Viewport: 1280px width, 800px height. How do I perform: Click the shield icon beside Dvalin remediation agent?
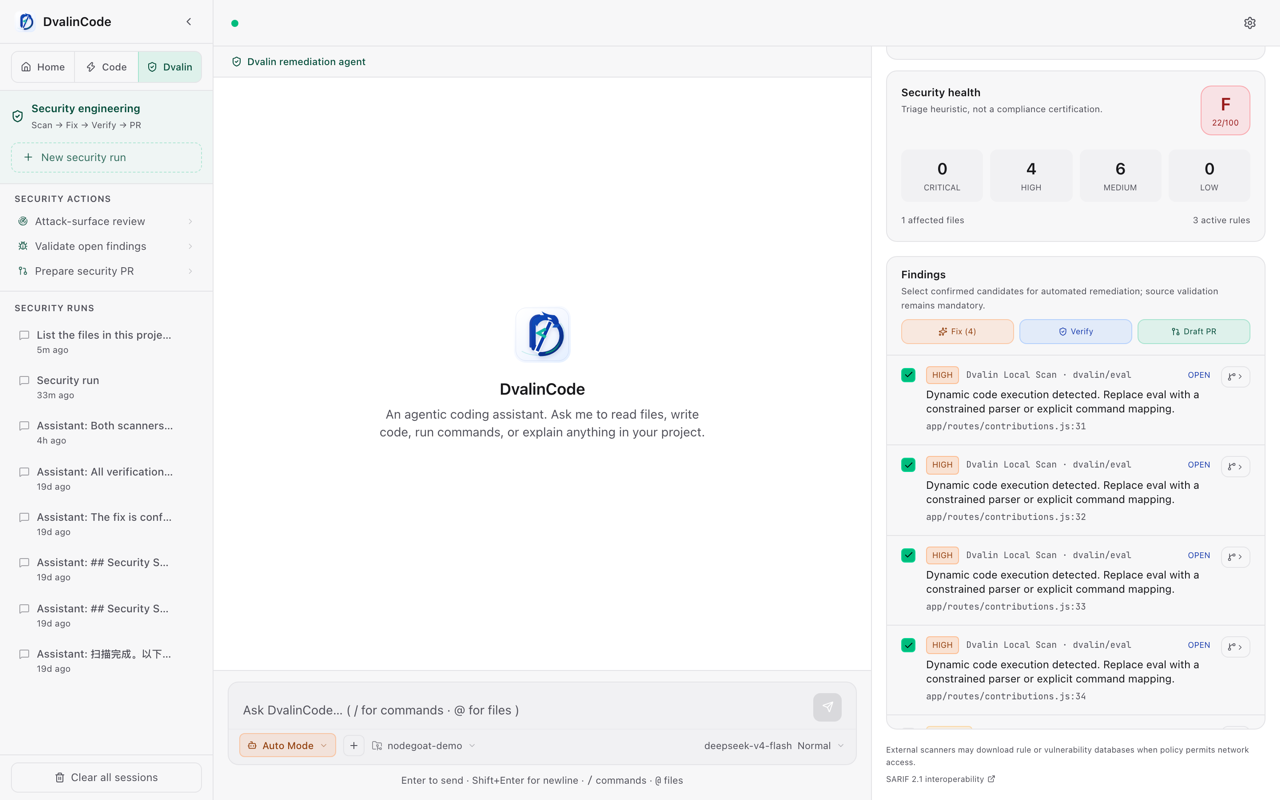point(237,62)
